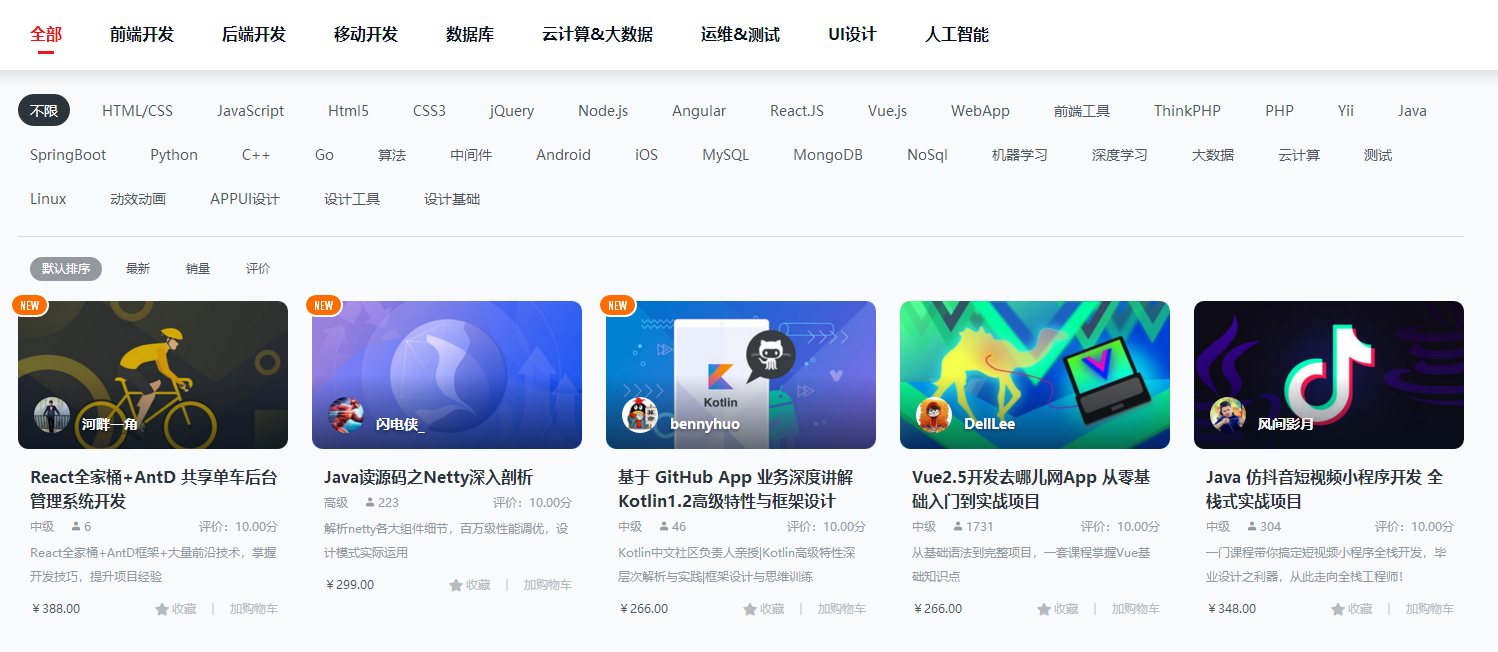Choose the APPUI设计 filter

pos(245,199)
